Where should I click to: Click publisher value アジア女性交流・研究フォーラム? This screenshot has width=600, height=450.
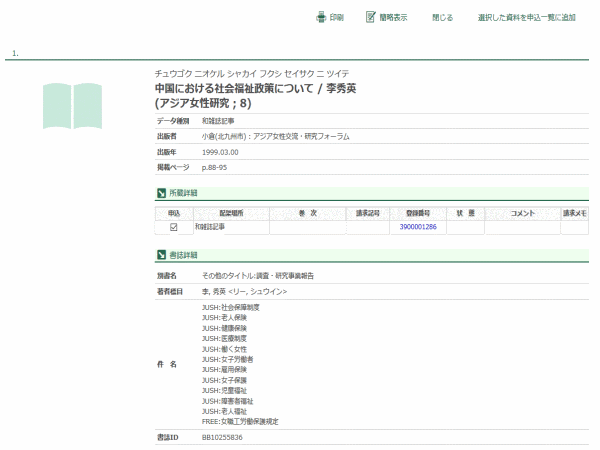coord(301,137)
